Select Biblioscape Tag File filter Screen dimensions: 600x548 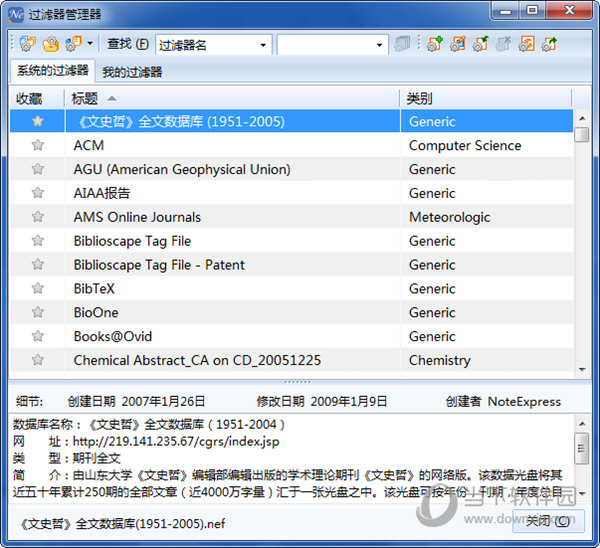[x=292, y=241]
